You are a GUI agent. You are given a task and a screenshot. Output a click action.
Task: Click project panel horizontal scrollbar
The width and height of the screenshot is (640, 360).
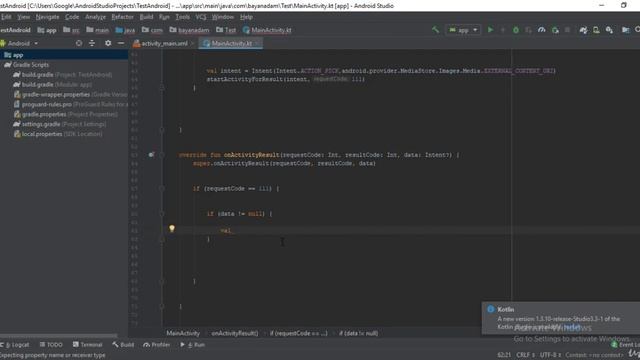click(x=59, y=336)
